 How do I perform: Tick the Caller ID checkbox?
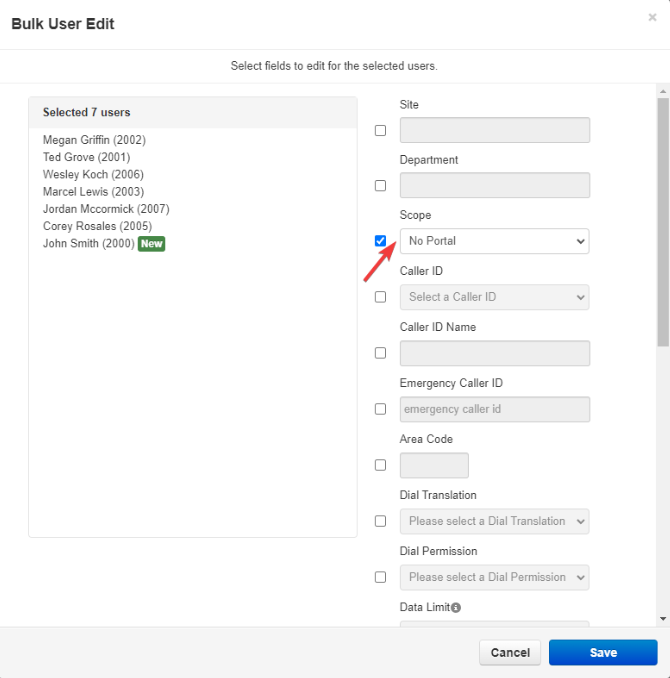pos(380,297)
